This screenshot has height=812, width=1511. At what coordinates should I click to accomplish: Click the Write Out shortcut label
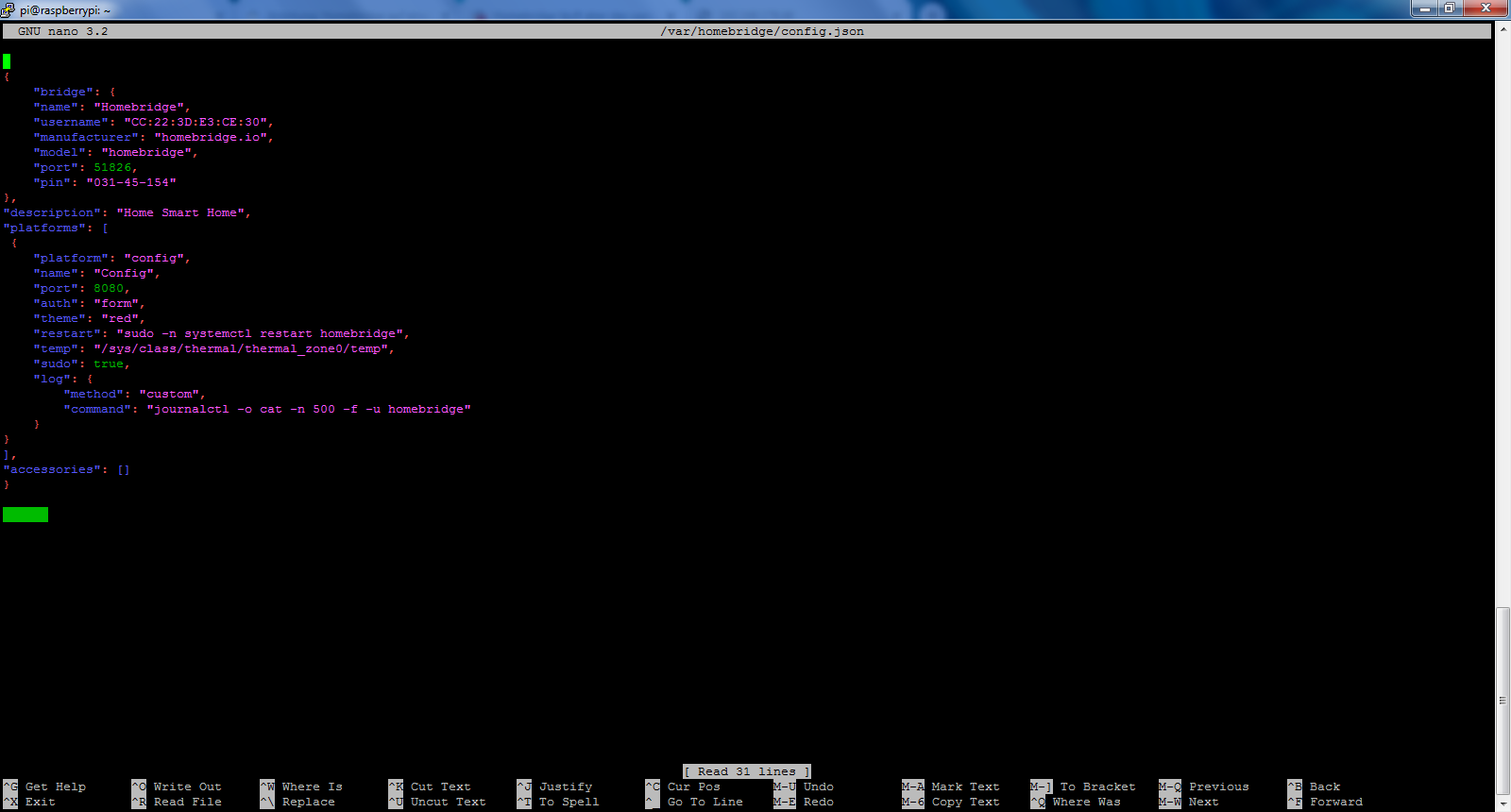coord(188,787)
